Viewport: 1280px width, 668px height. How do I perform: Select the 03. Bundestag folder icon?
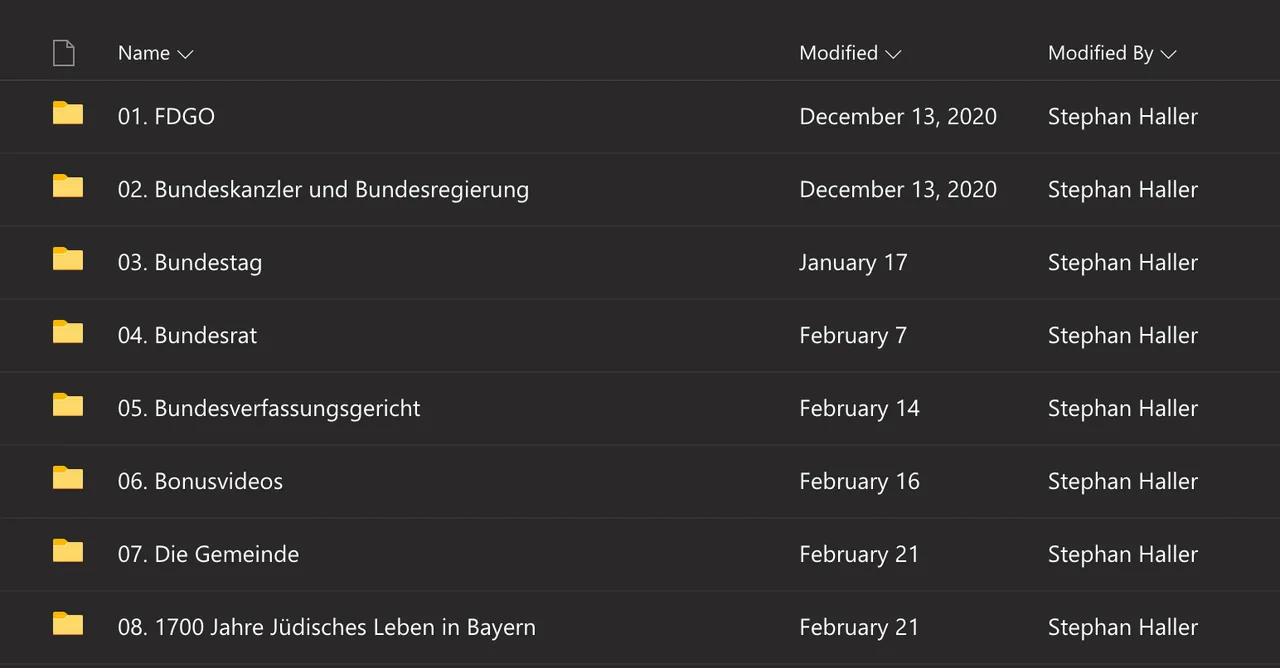pyautogui.click(x=68, y=259)
